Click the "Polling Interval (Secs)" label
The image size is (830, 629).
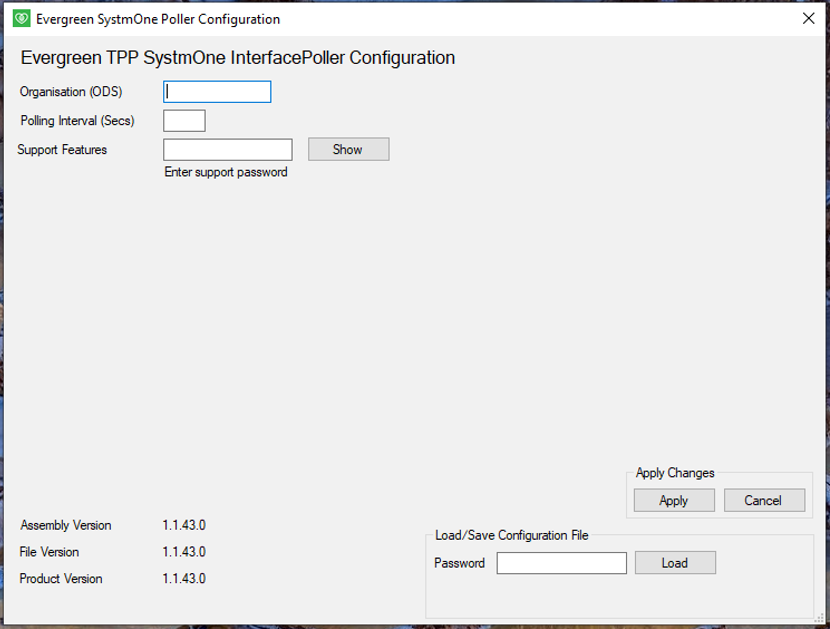77,121
